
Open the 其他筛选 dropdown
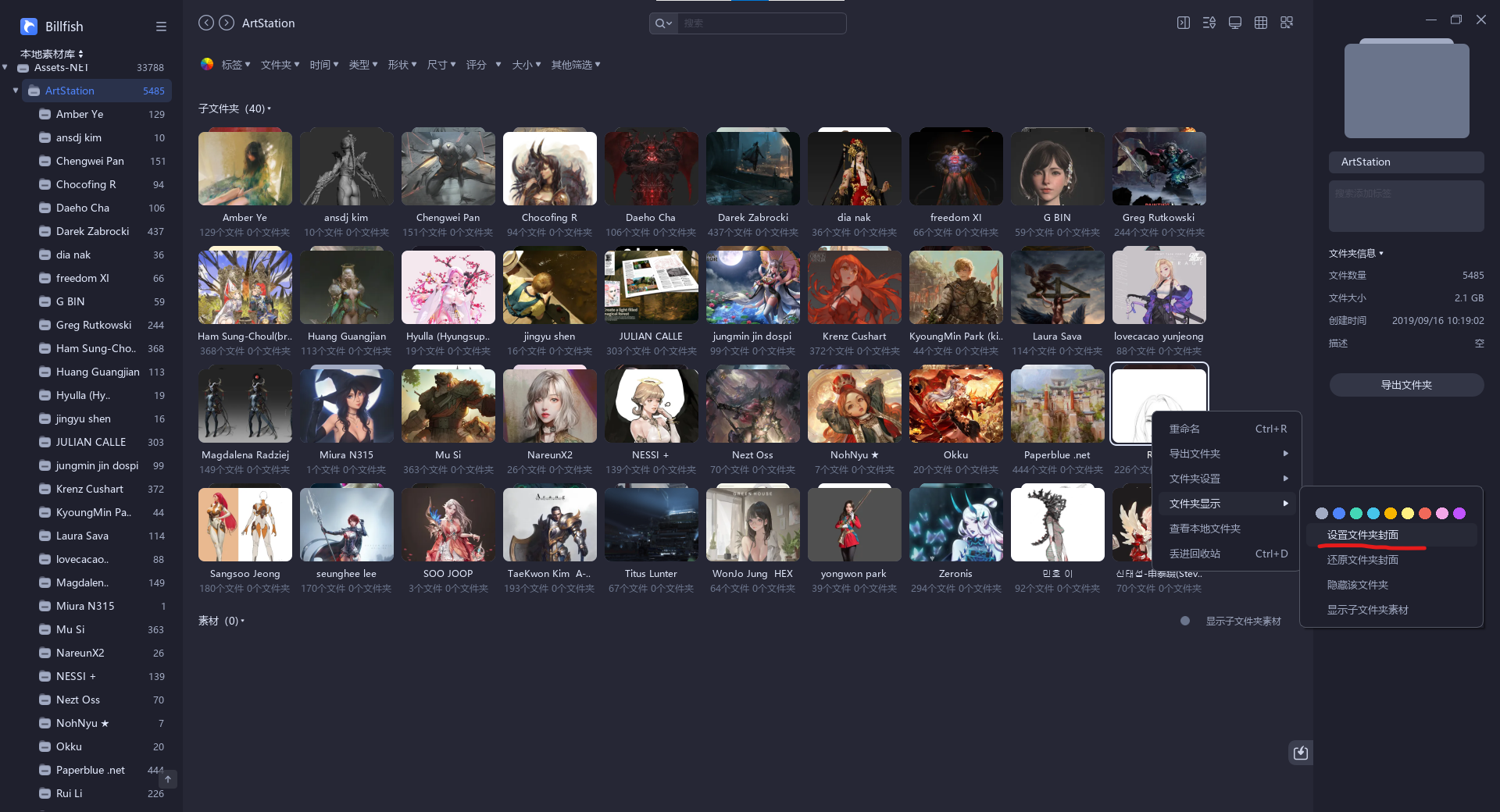click(x=576, y=65)
